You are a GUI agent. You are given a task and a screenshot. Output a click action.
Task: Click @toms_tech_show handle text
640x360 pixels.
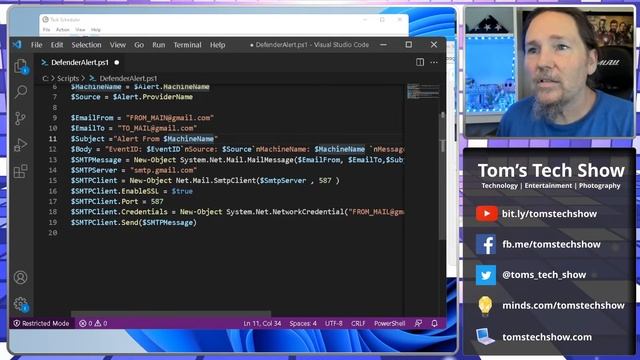tap(544, 275)
